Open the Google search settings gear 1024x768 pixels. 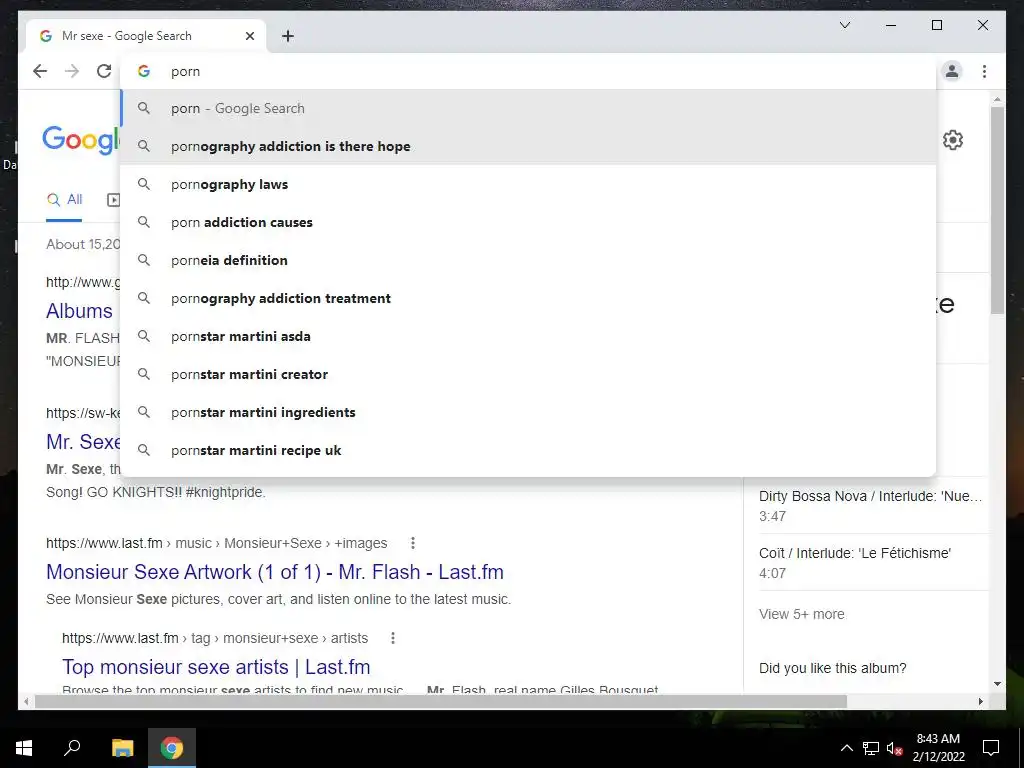coord(953,140)
